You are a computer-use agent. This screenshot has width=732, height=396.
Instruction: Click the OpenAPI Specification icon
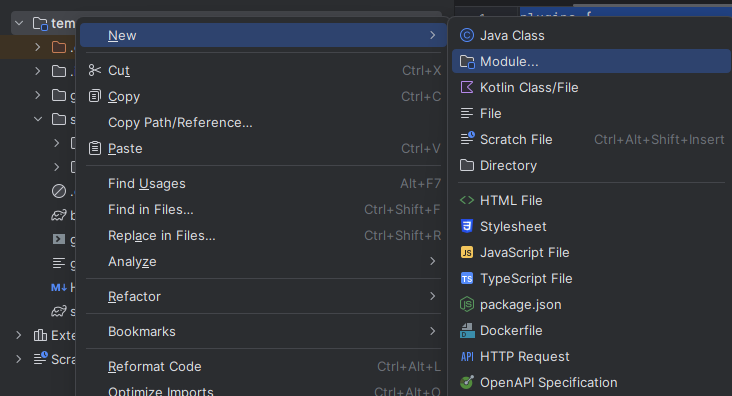click(x=467, y=382)
